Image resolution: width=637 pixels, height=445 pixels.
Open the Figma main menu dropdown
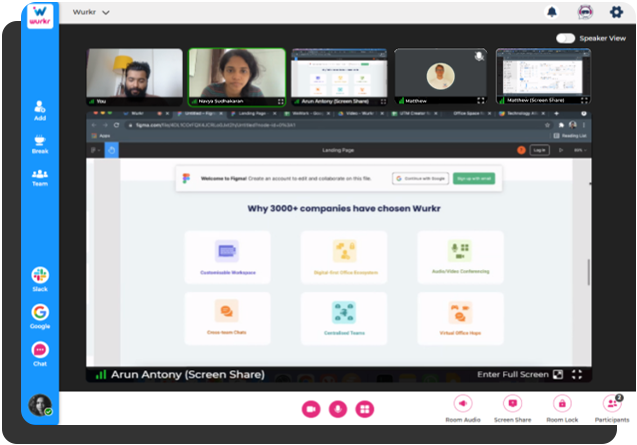[x=95, y=150]
